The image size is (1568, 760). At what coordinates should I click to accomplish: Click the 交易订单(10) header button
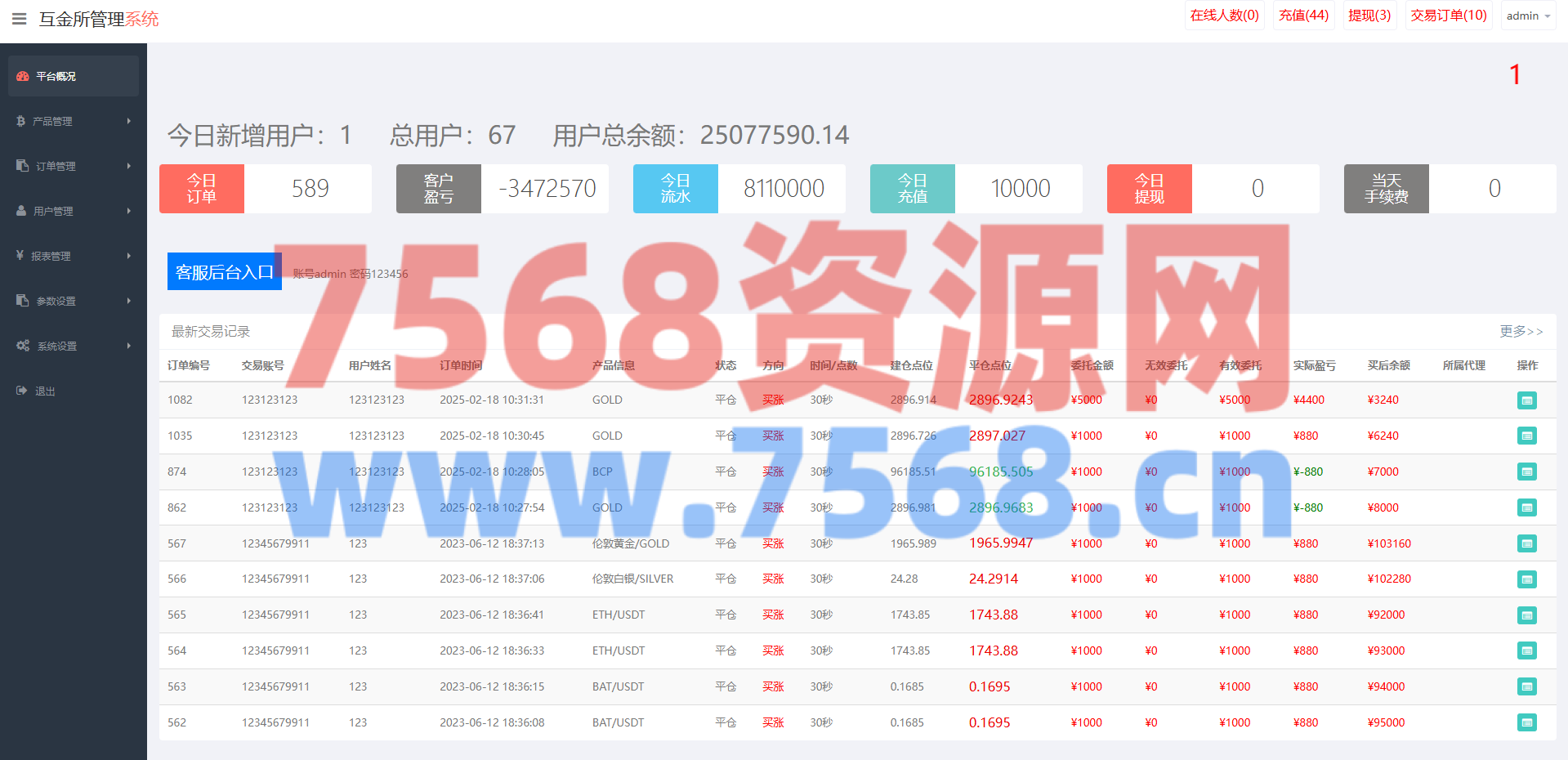1448,16
